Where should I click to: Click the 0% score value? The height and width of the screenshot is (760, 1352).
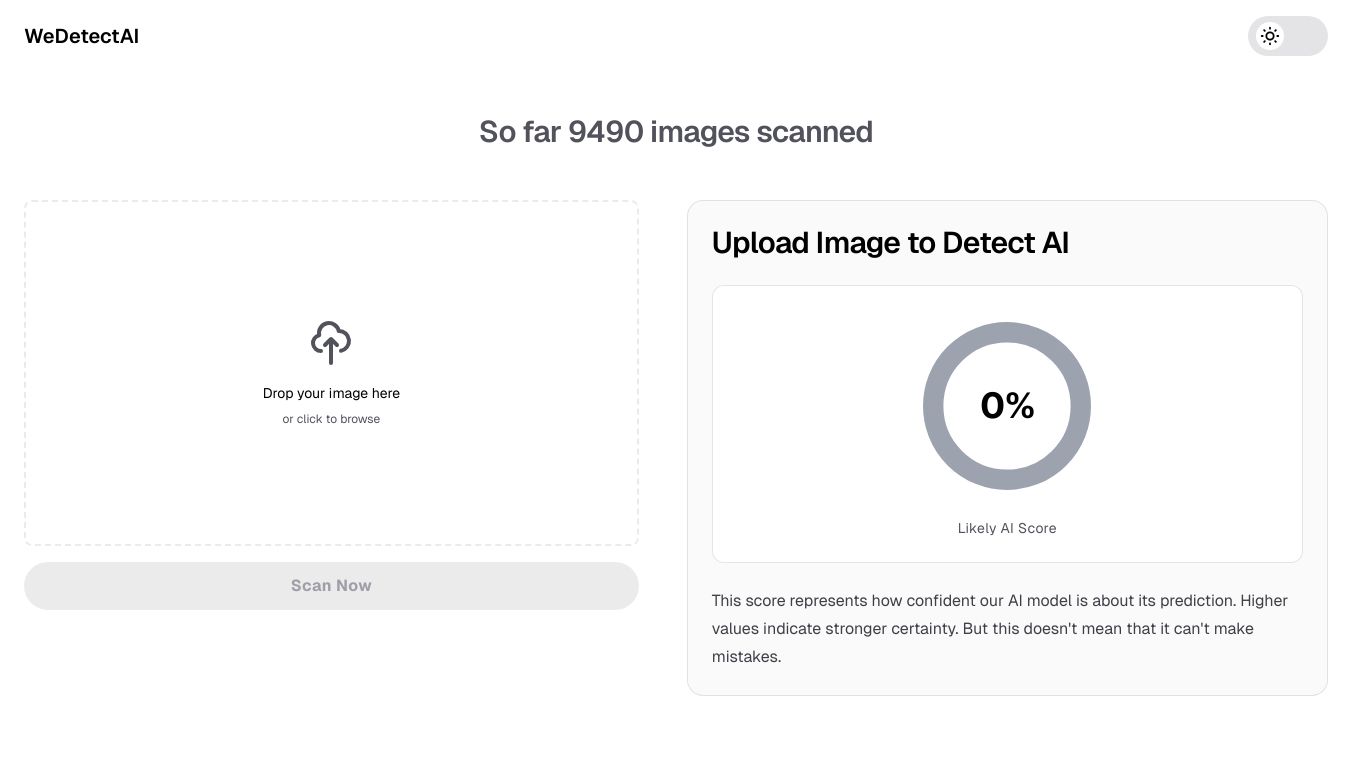pyautogui.click(x=1007, y=406)
